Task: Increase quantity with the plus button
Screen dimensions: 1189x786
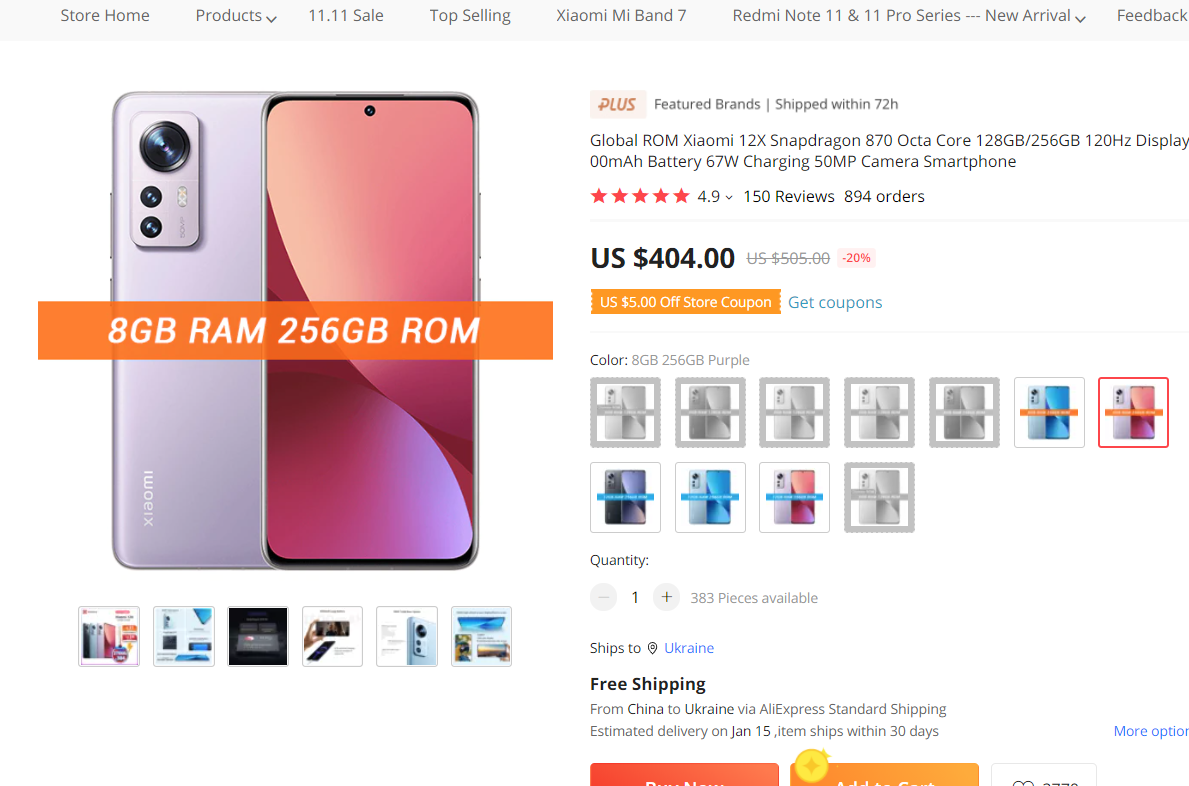Action: coord(666,597)
